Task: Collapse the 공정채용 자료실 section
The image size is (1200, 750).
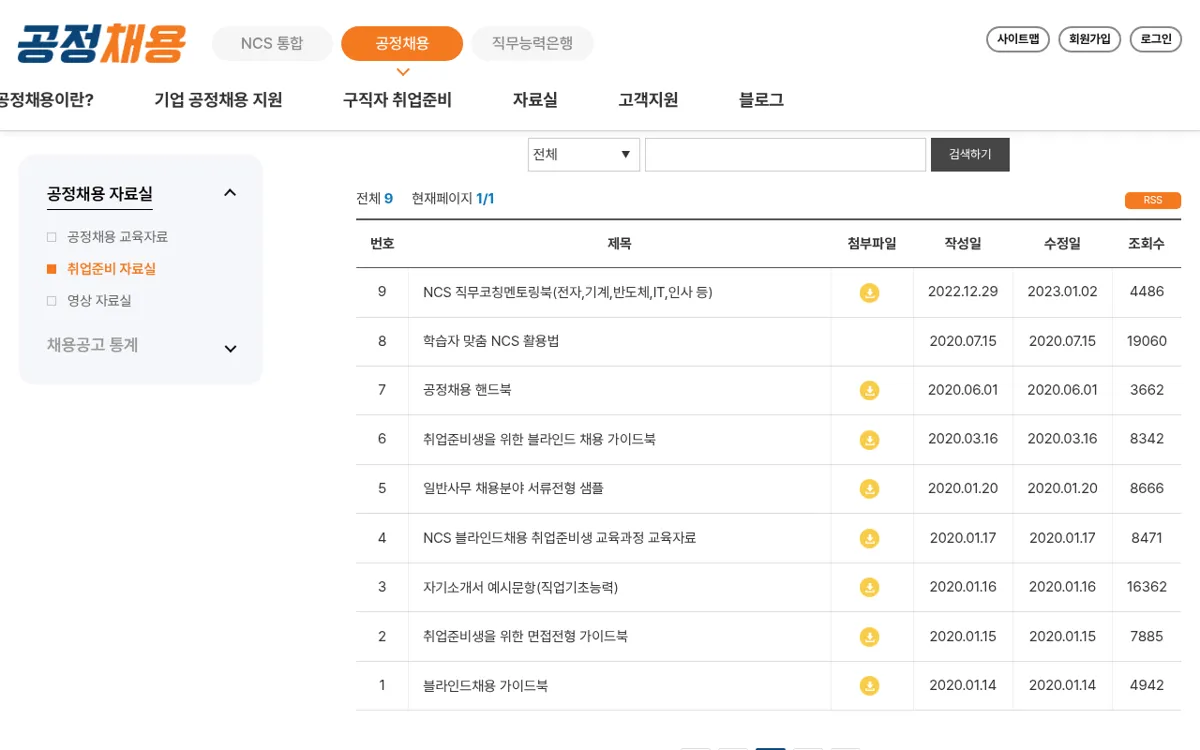Action: [230, 193]
